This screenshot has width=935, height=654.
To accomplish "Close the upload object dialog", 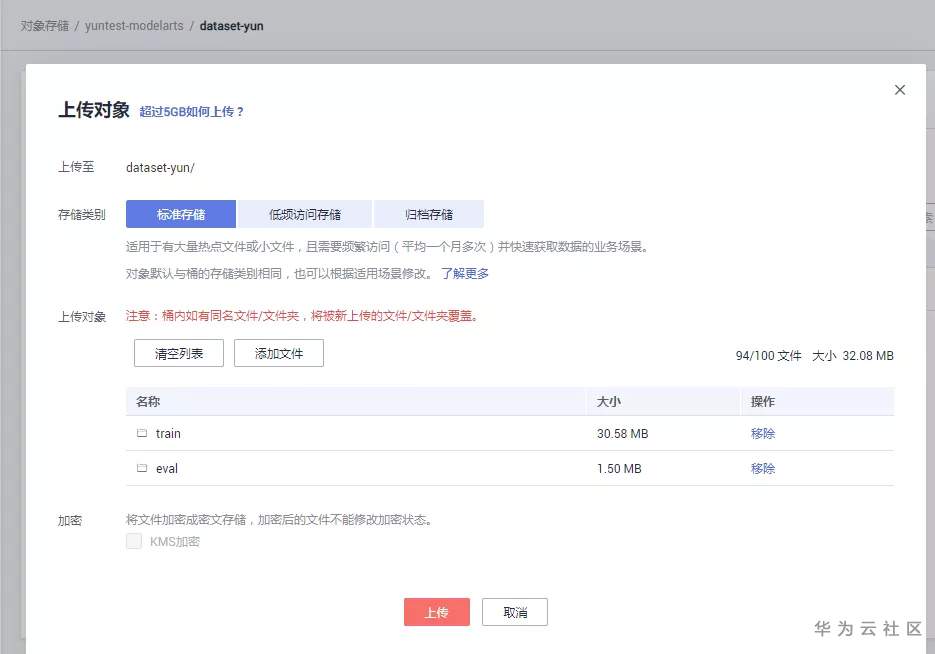I will [900, 90].
